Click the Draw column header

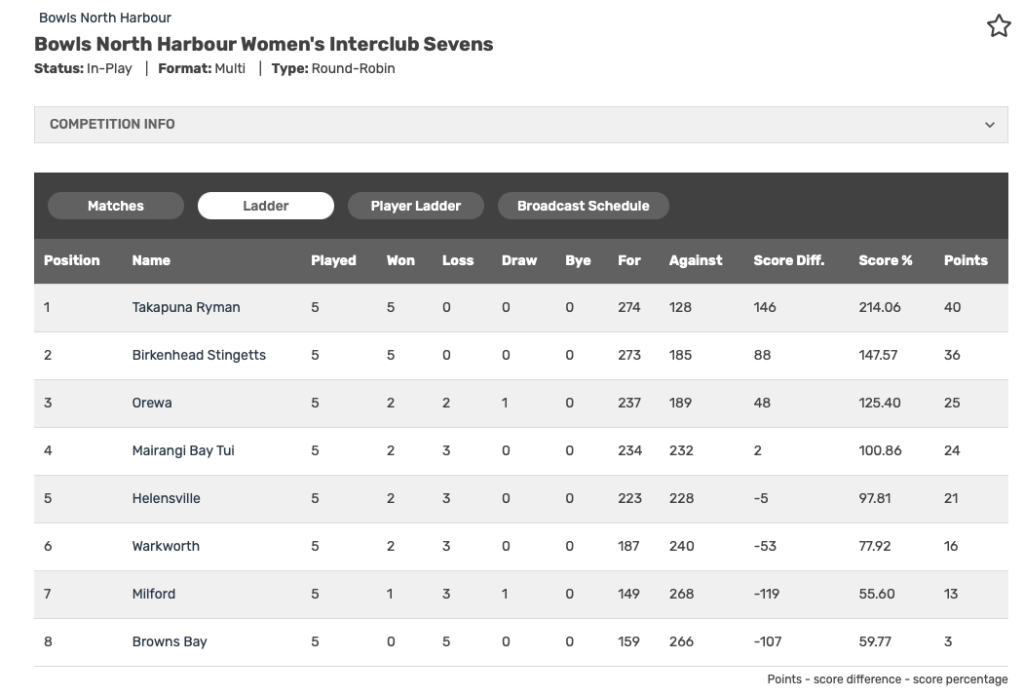[x=519, y=260]
